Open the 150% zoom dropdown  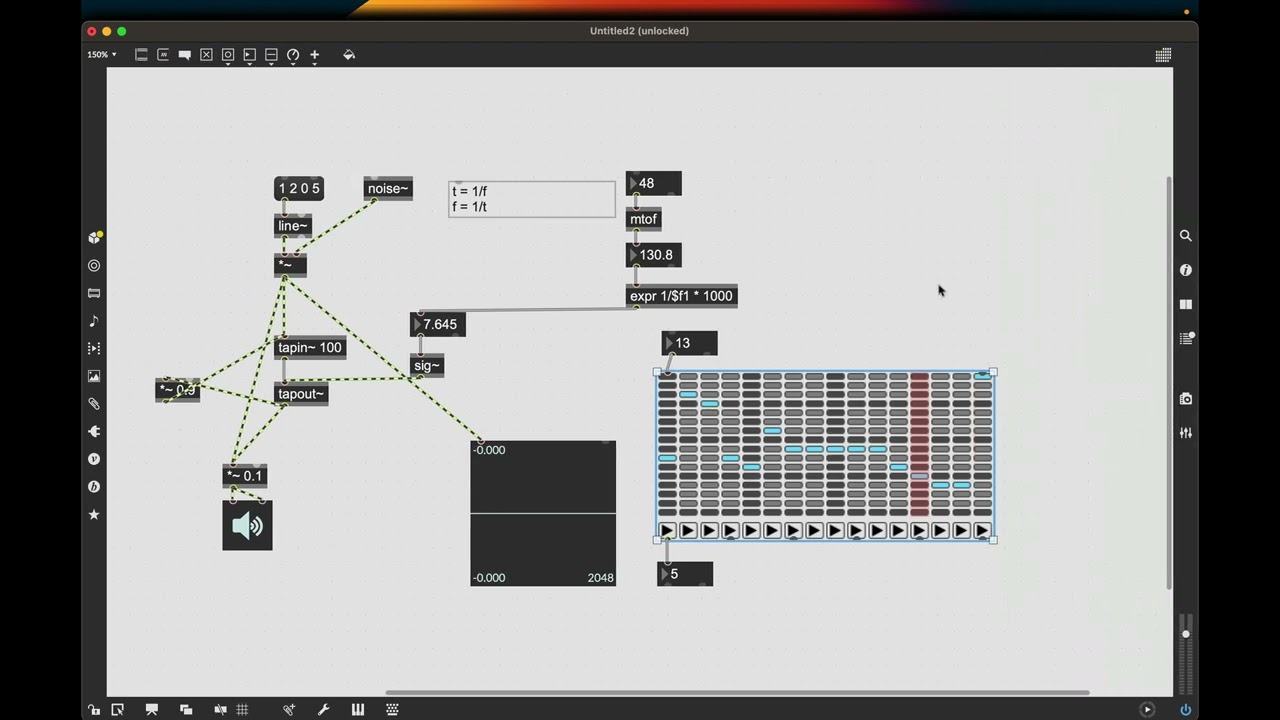coord(101,55)
